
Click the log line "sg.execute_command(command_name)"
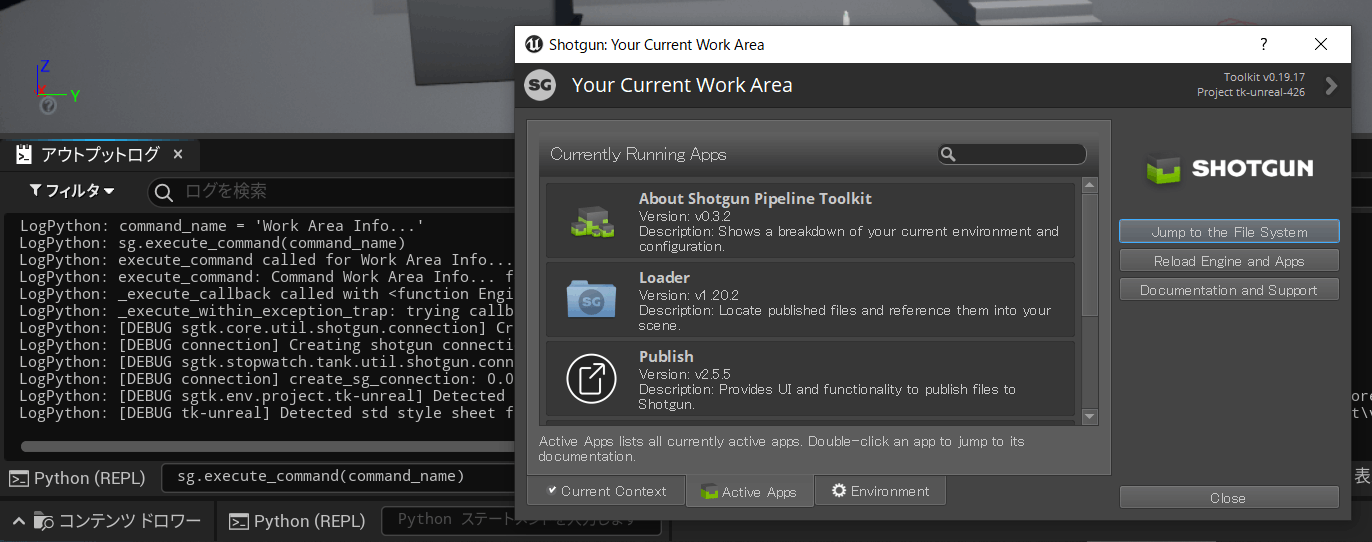(x=262, y=243)
